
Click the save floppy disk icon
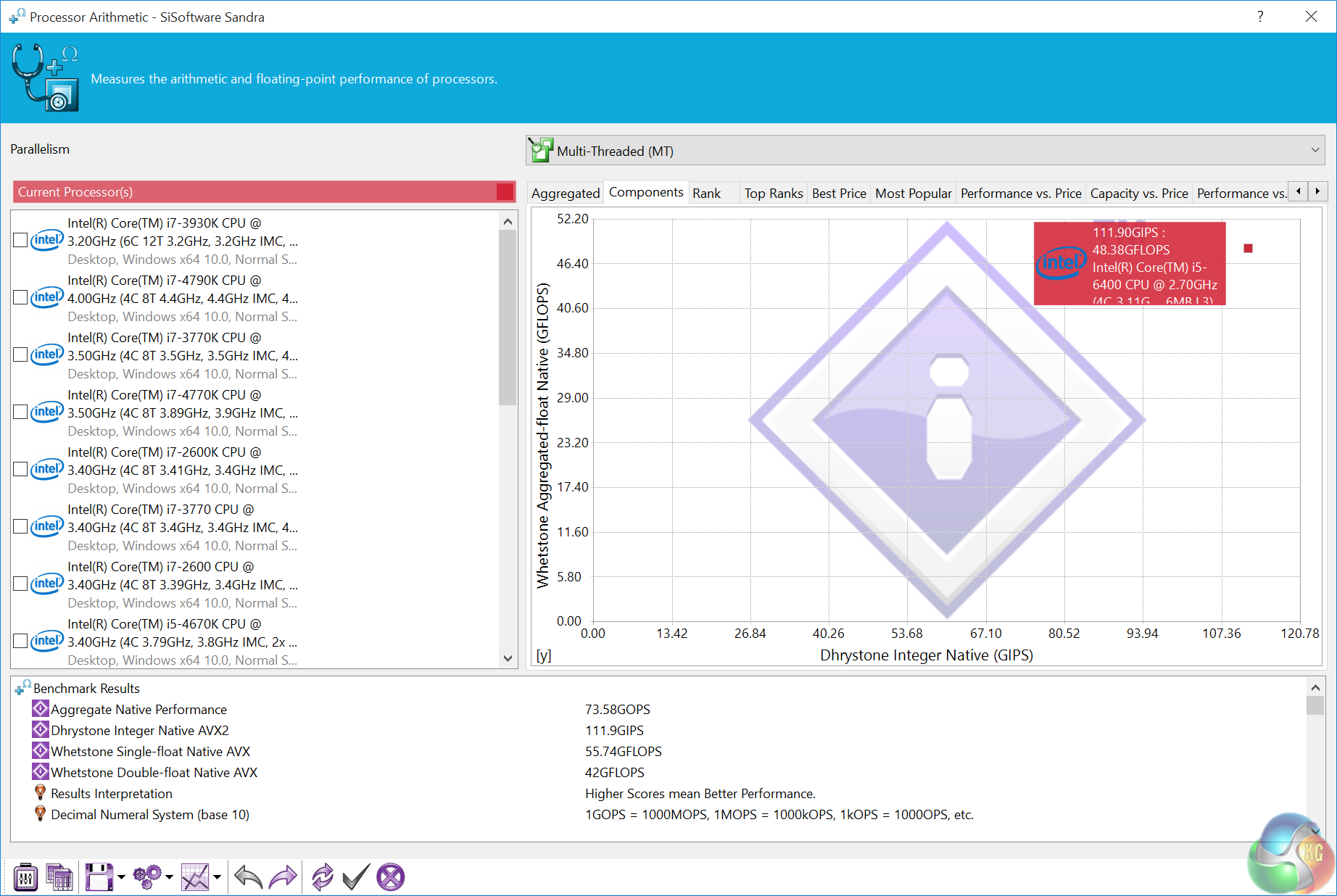pyautogui.click(x=99, y=877)
